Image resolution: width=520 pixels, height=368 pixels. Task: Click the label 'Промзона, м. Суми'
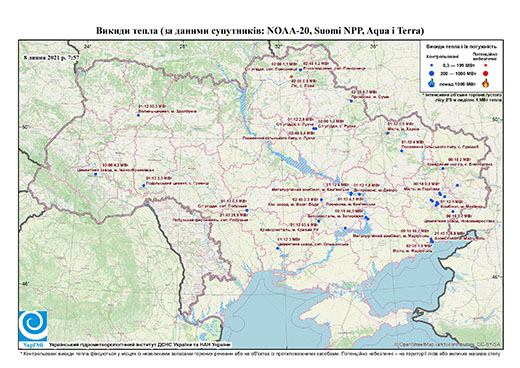pos(370,97)
